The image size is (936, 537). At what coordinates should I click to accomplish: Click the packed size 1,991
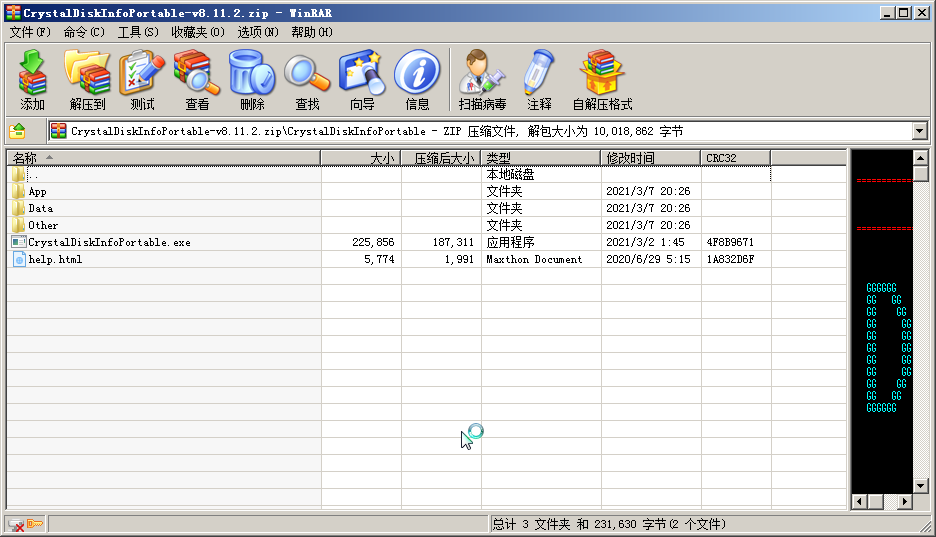pyautogui.click(x=459, y=260)
